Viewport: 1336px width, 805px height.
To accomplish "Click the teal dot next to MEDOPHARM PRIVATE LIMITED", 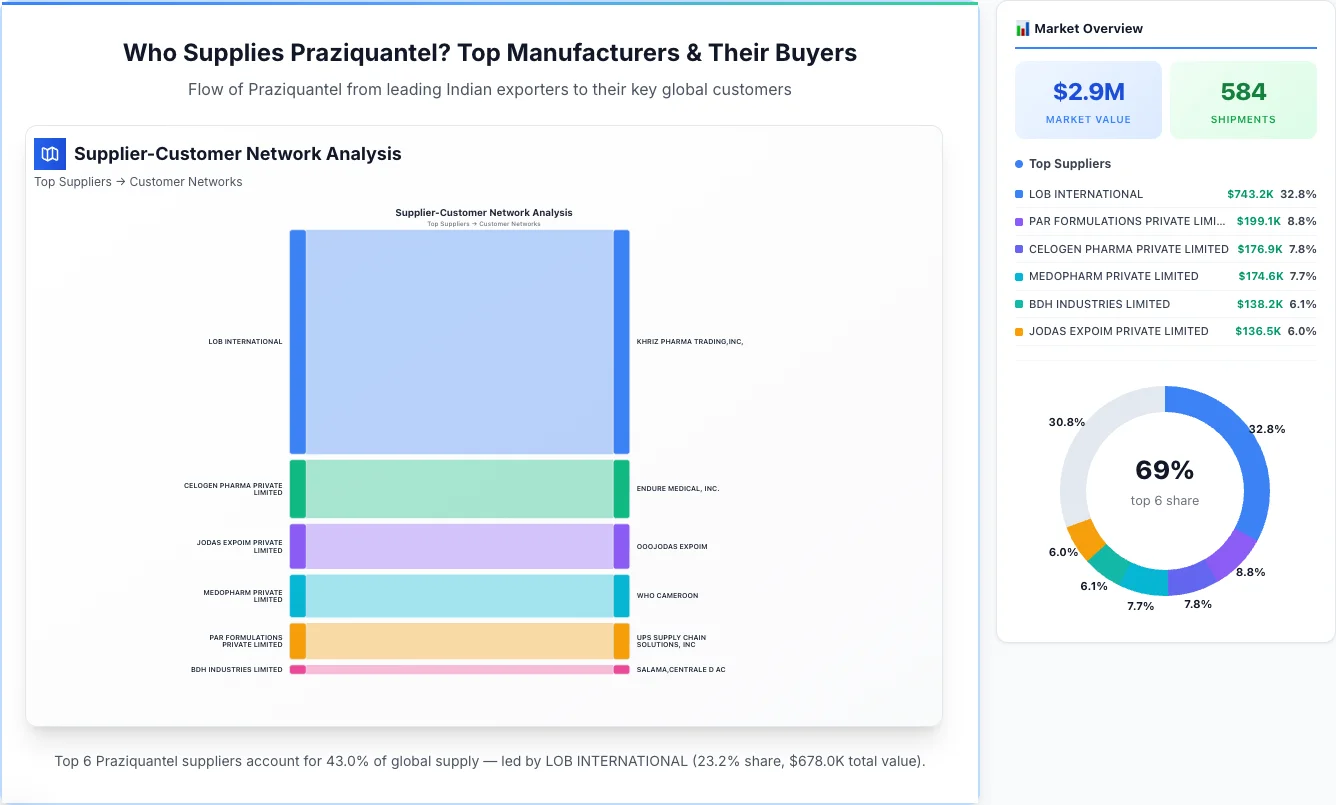I will [x=1021, y=276].
